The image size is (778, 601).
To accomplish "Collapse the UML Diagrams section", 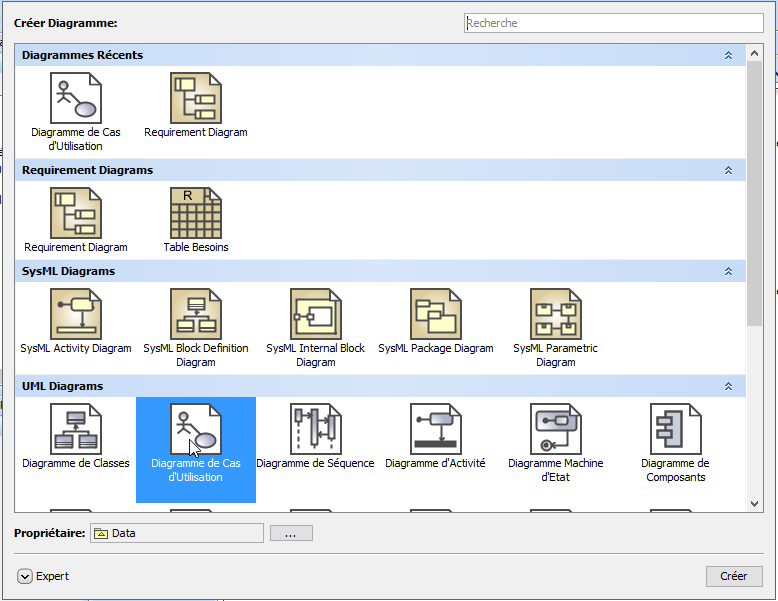I will click(728, 387).
